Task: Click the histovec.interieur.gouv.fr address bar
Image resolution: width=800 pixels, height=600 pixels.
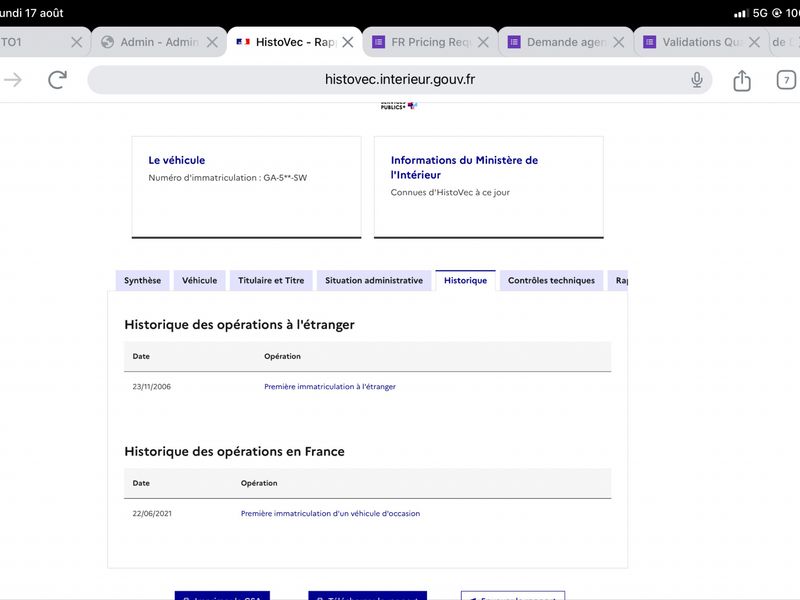Action: point(399,80)
